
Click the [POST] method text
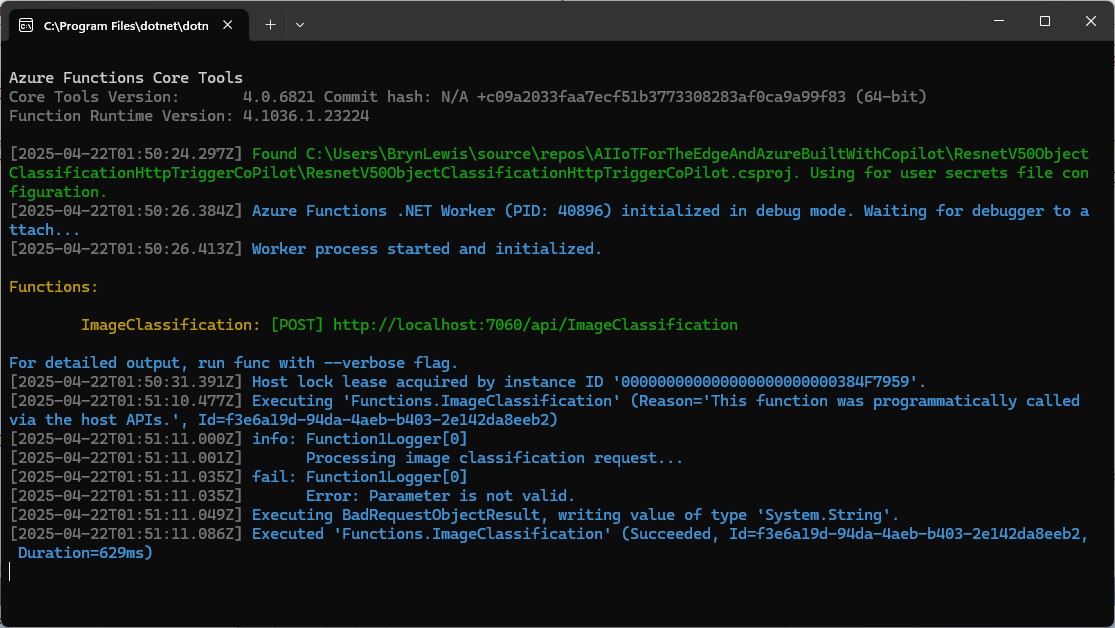point(297,325)
